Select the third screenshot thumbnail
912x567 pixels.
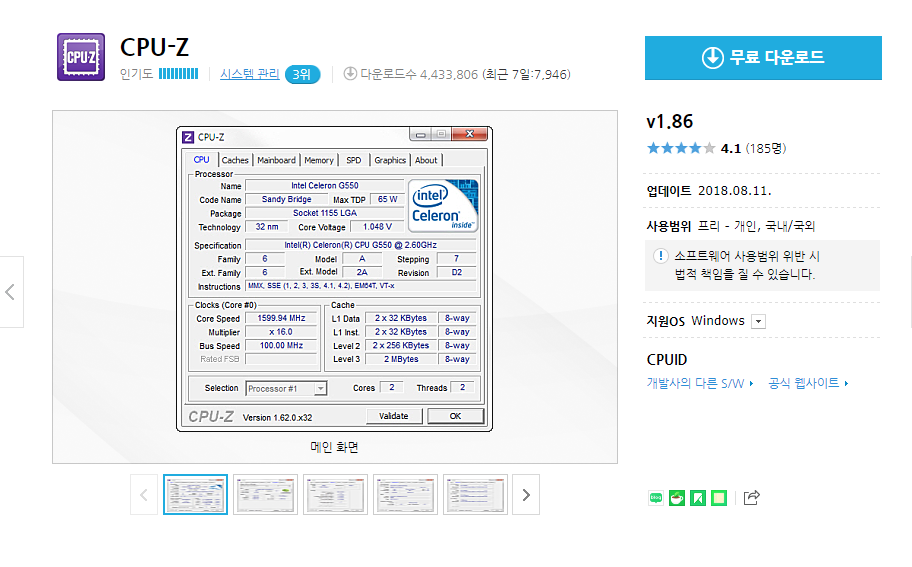(x=335, y=495)
